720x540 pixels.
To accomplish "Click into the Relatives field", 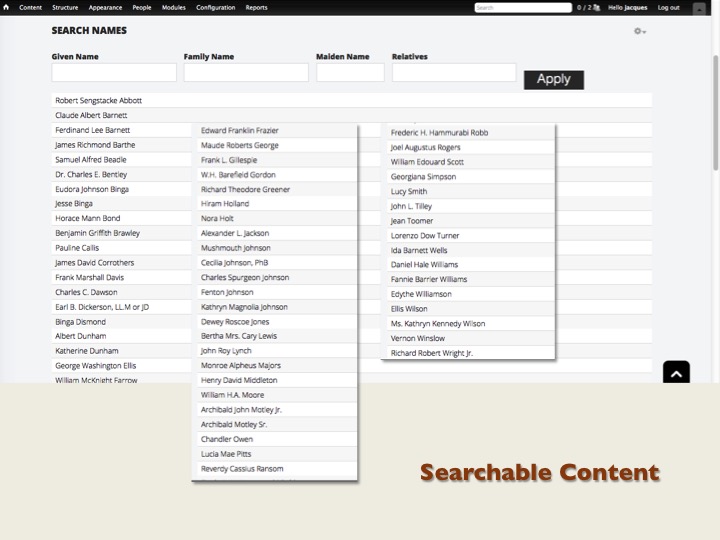I will coord(454,73).
